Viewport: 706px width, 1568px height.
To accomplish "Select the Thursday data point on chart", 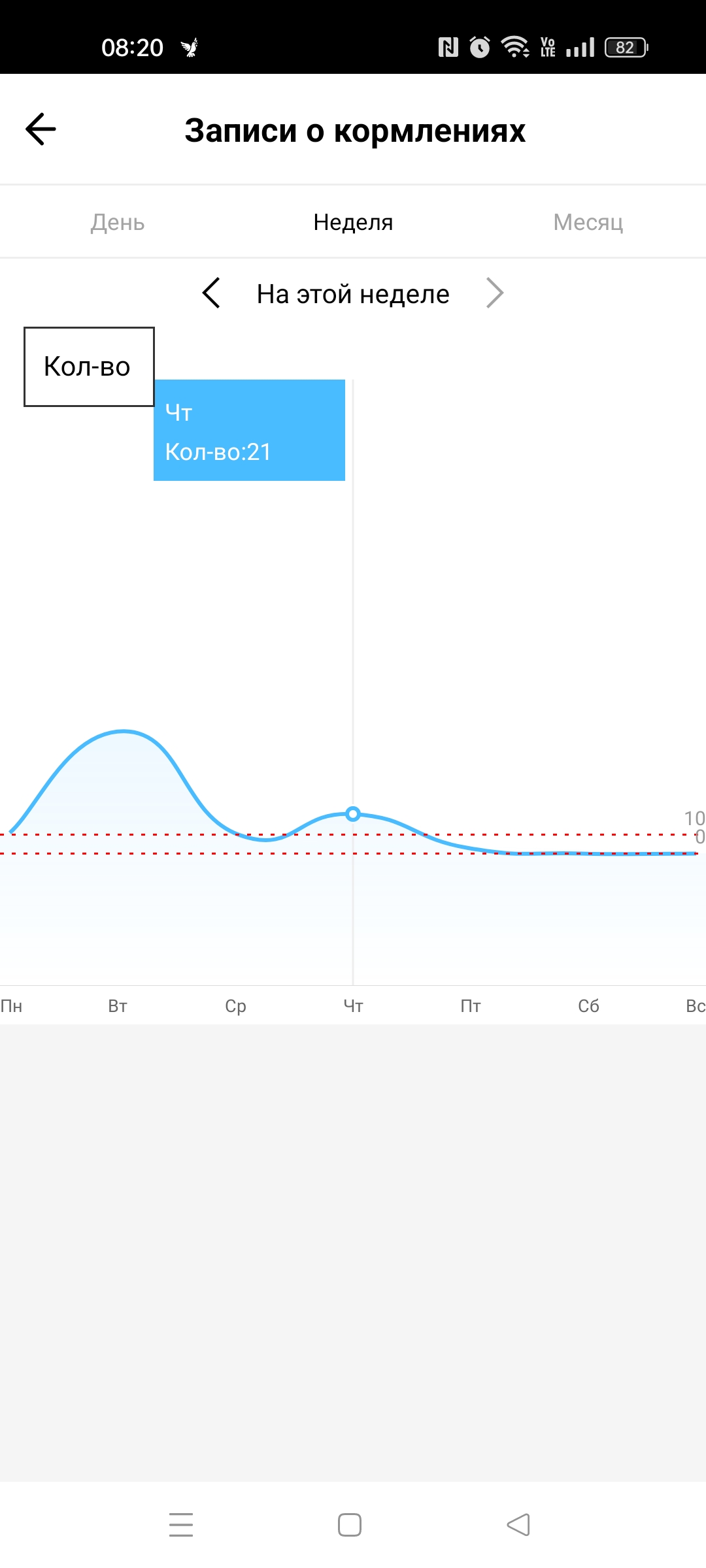I will click(353, 814).
